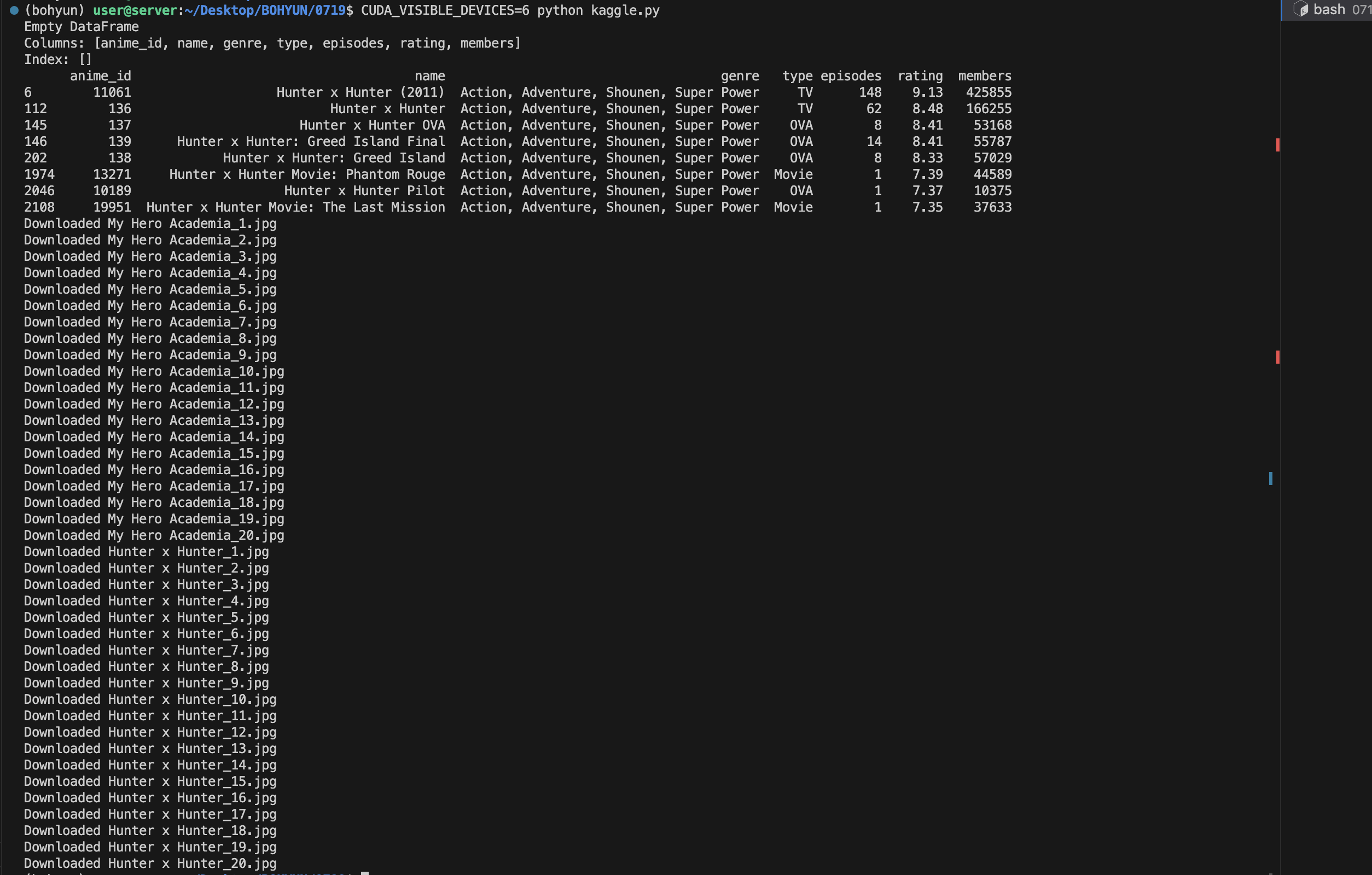
Task: Jump to the upper red scrollbar marker
Action: [x=1278, y=145]
